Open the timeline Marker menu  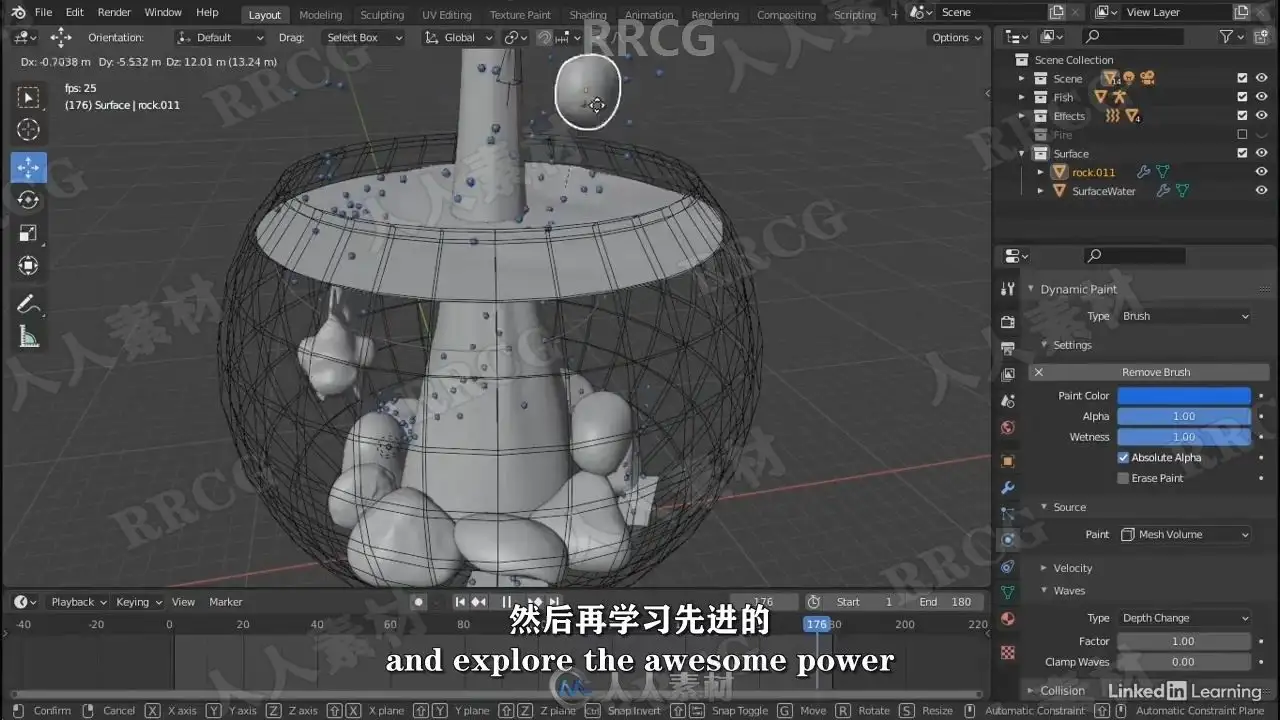[x=226, y=602]
